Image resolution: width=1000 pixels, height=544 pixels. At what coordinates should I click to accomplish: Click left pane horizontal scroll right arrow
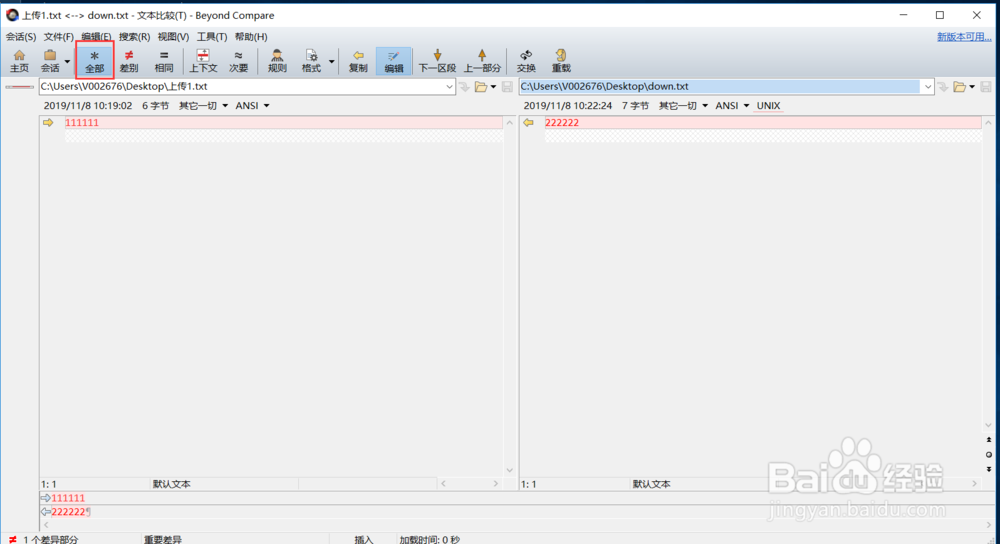[x=496, y=484]
